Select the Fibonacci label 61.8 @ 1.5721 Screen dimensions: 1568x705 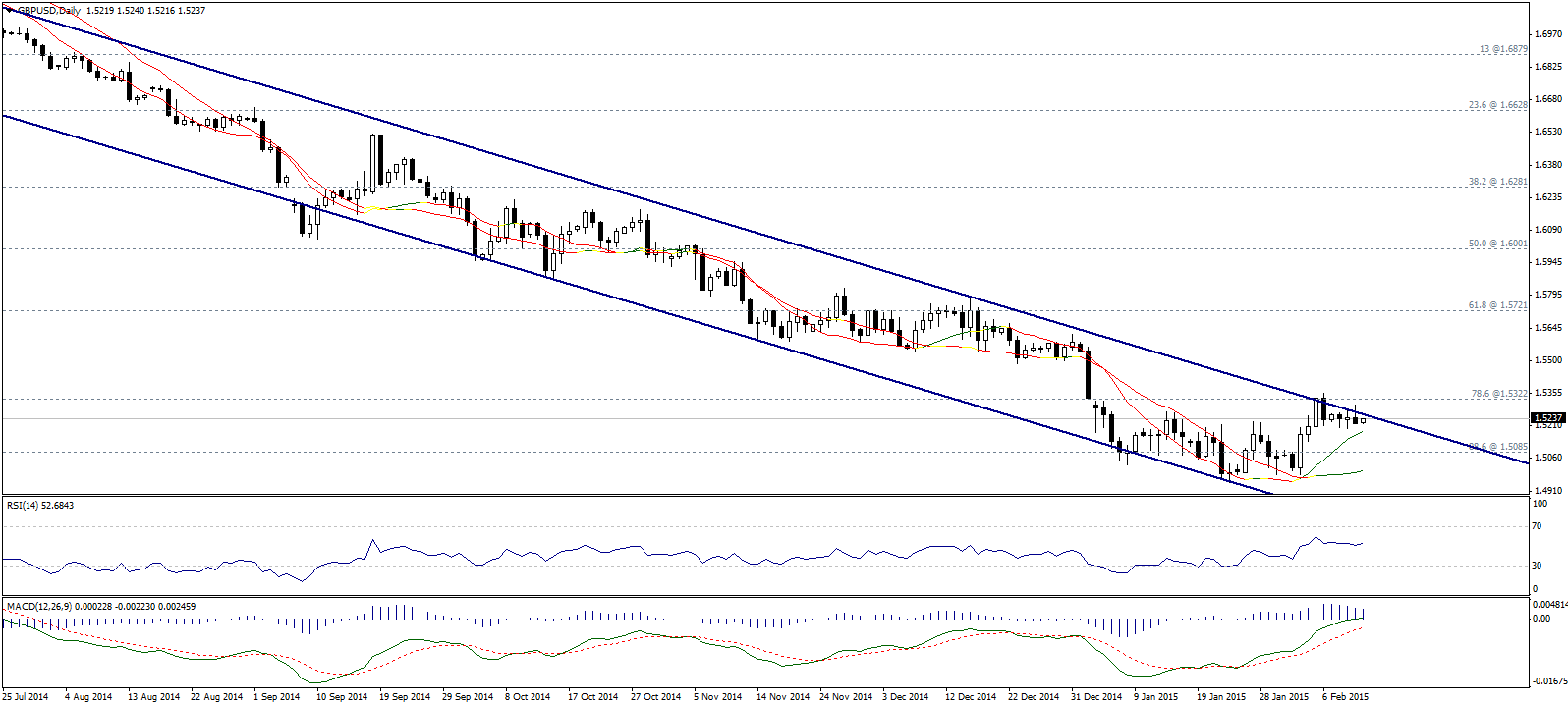pyautogui.click(x=1498, y=305)
